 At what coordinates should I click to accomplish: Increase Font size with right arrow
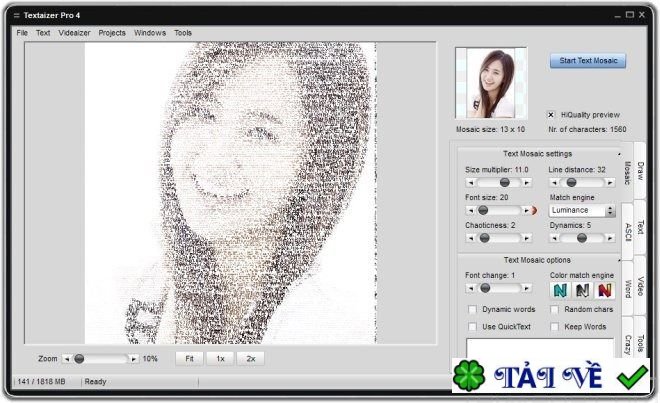click(526, 210)
